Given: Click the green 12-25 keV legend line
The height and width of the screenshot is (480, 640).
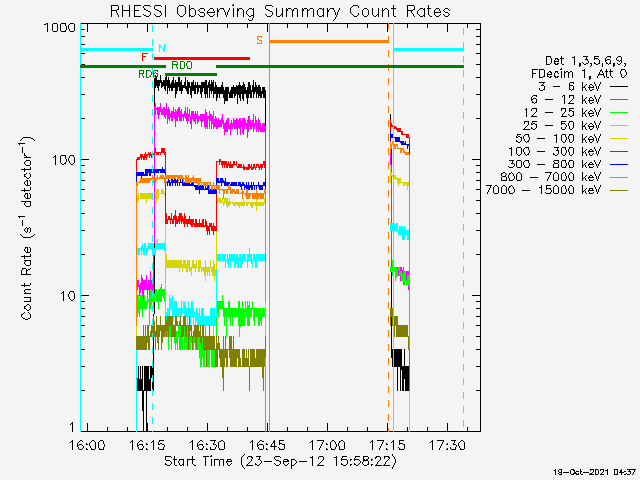Looking at the screenshot, I should coord(619,113).
